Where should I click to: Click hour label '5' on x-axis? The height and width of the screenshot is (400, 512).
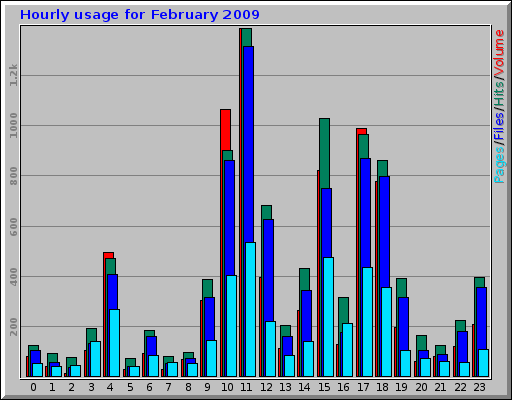pos(130,387)
